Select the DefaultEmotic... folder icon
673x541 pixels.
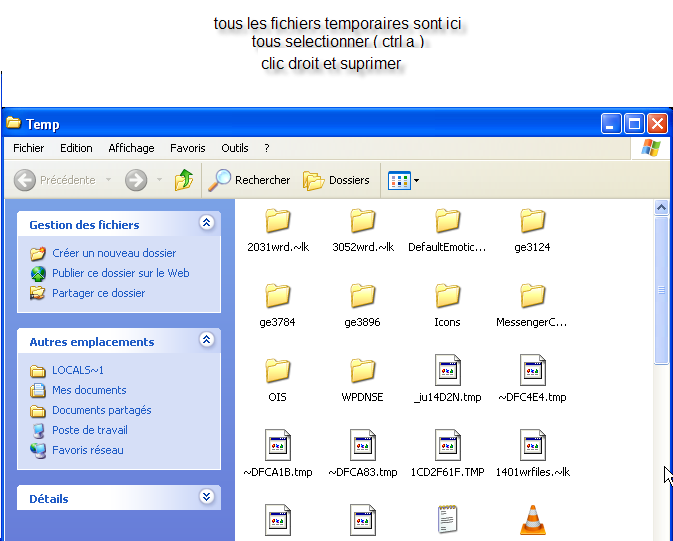coord(448,221)
